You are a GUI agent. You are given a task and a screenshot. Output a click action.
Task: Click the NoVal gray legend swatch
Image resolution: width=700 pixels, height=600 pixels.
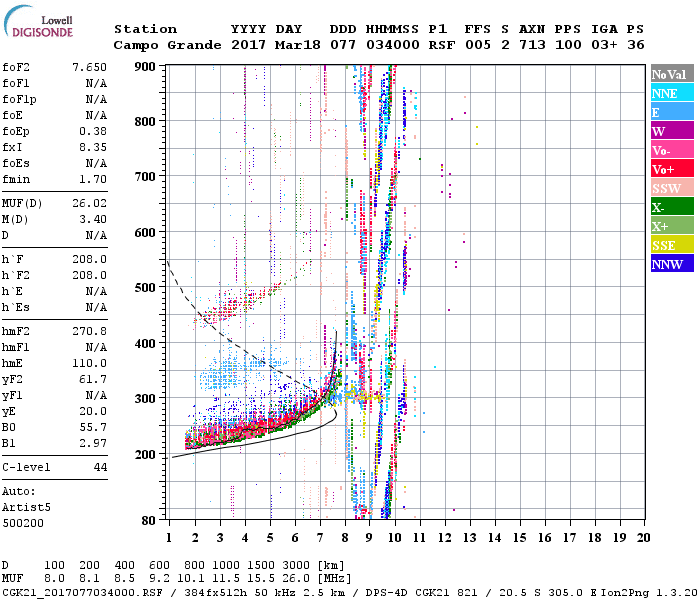(x=669, y=74)
